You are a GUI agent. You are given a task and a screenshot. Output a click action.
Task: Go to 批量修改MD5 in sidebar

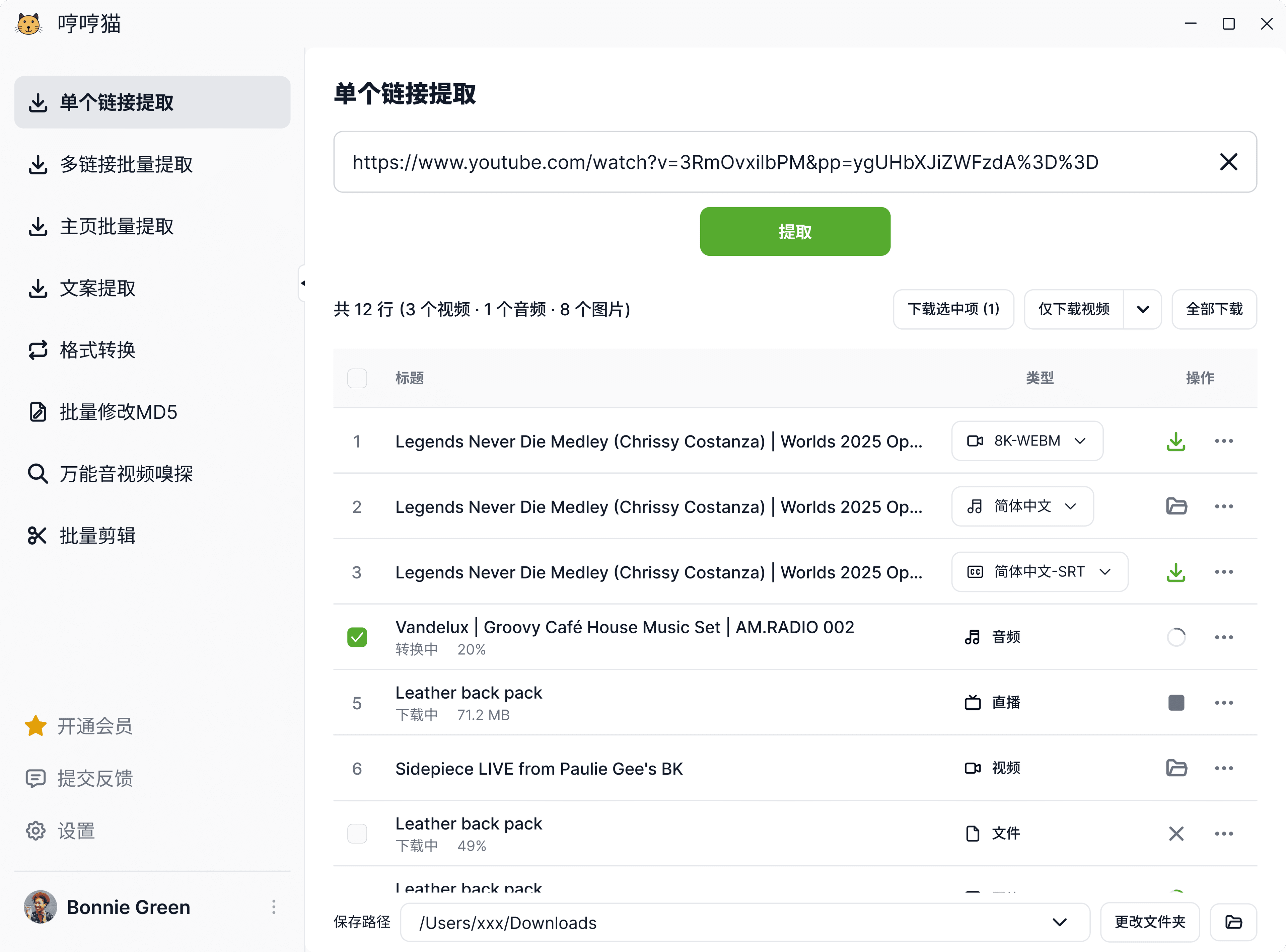coord(152,412)
